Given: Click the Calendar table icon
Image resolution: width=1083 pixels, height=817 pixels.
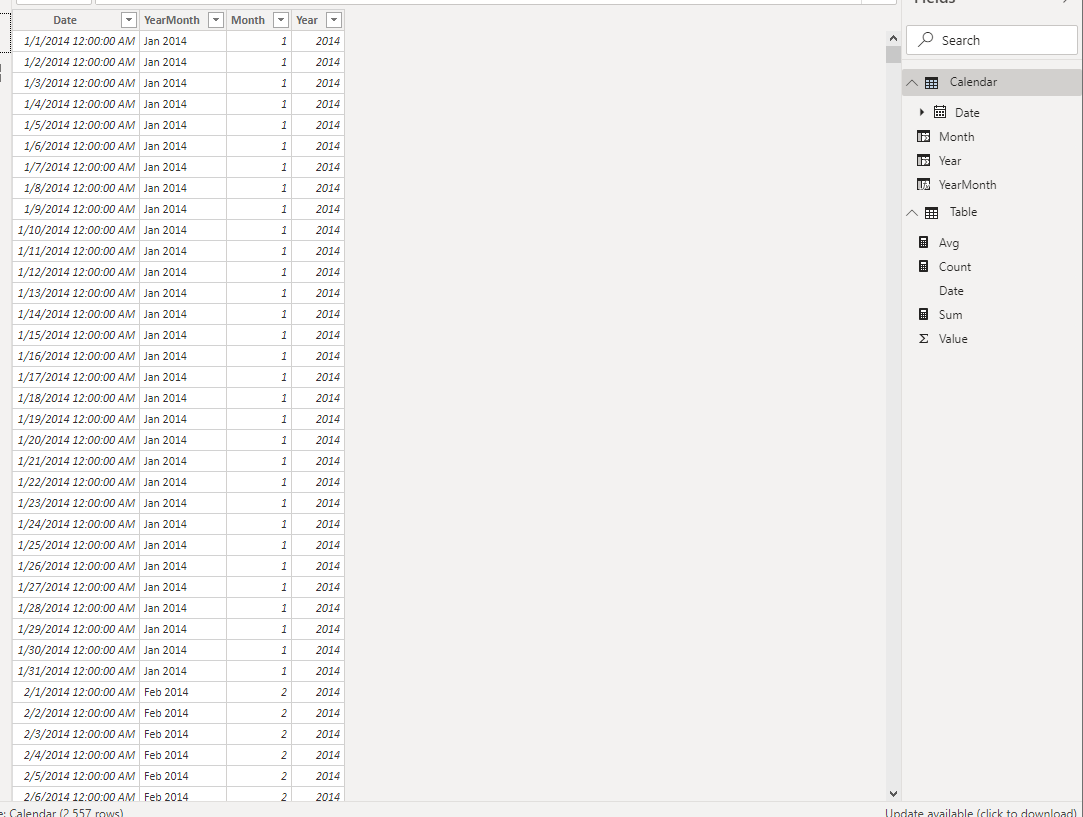Looking at the screenshot, I should click(x=931, y=83).
